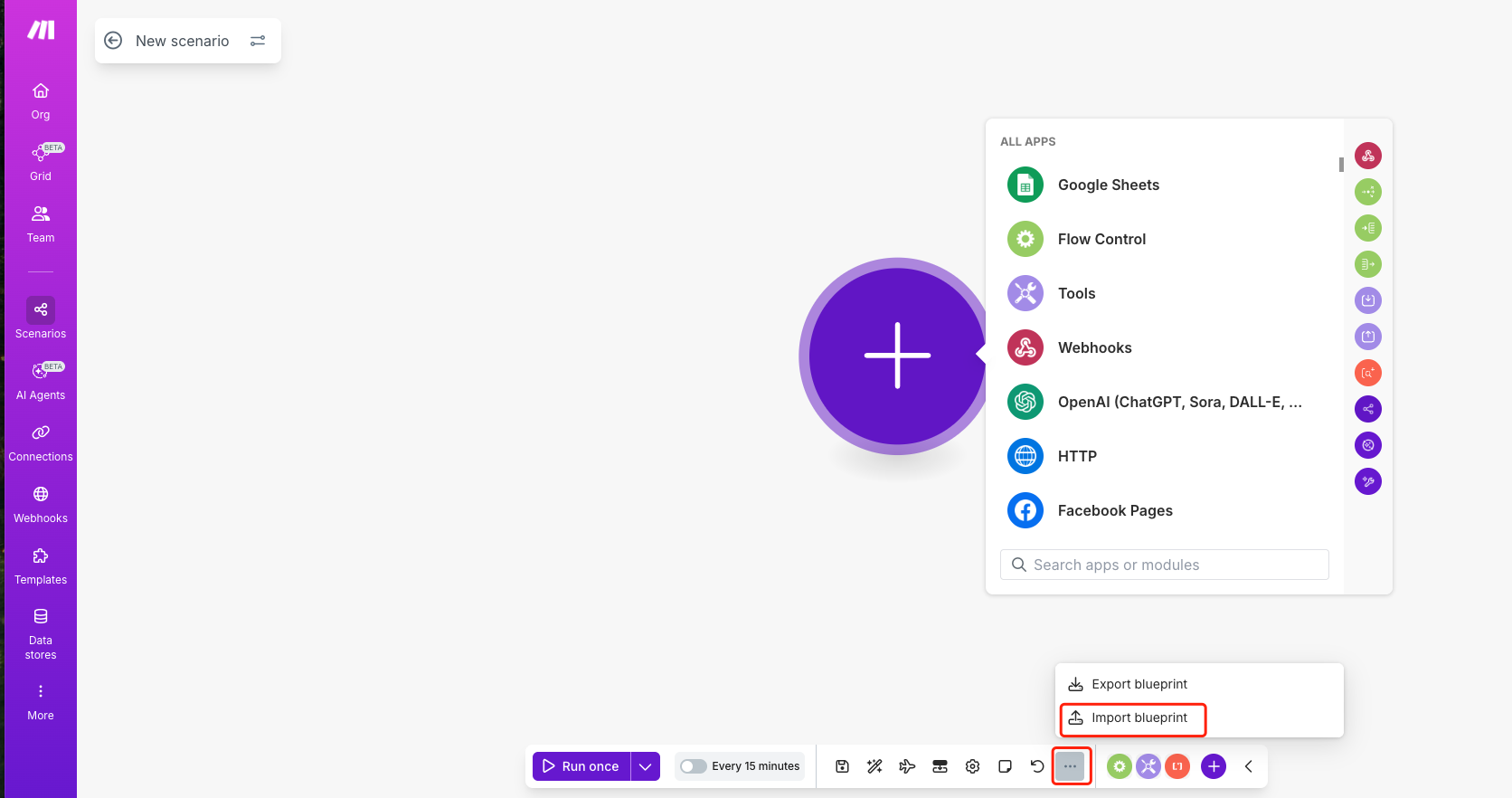
Task: Click the Search apps or modules field
Action: pos(1165,565)
